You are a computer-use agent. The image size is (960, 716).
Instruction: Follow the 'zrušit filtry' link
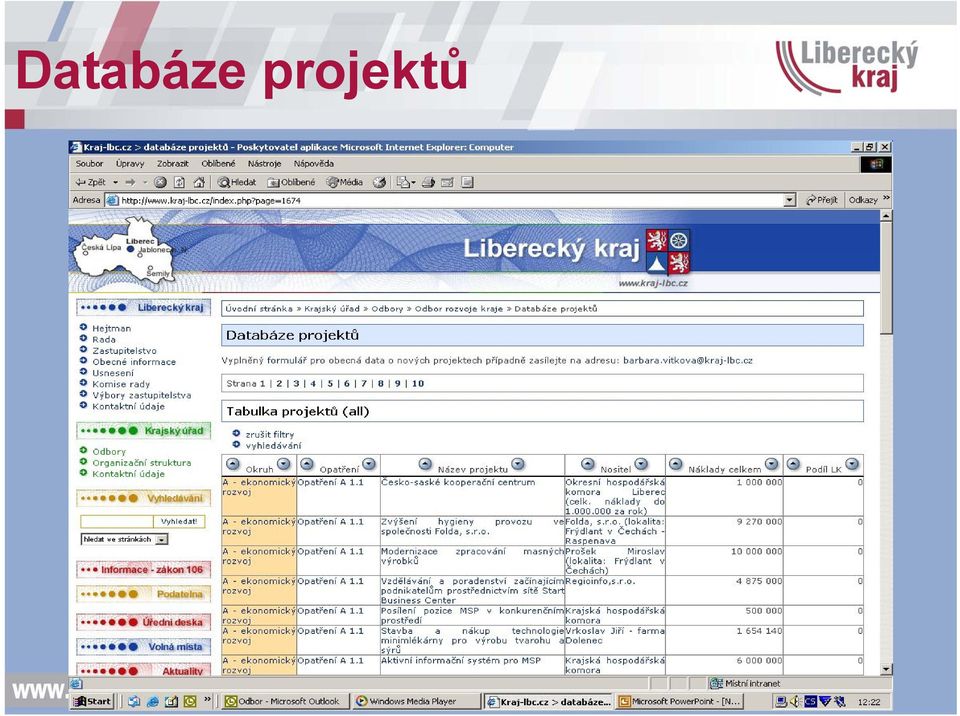coord(269,434)
